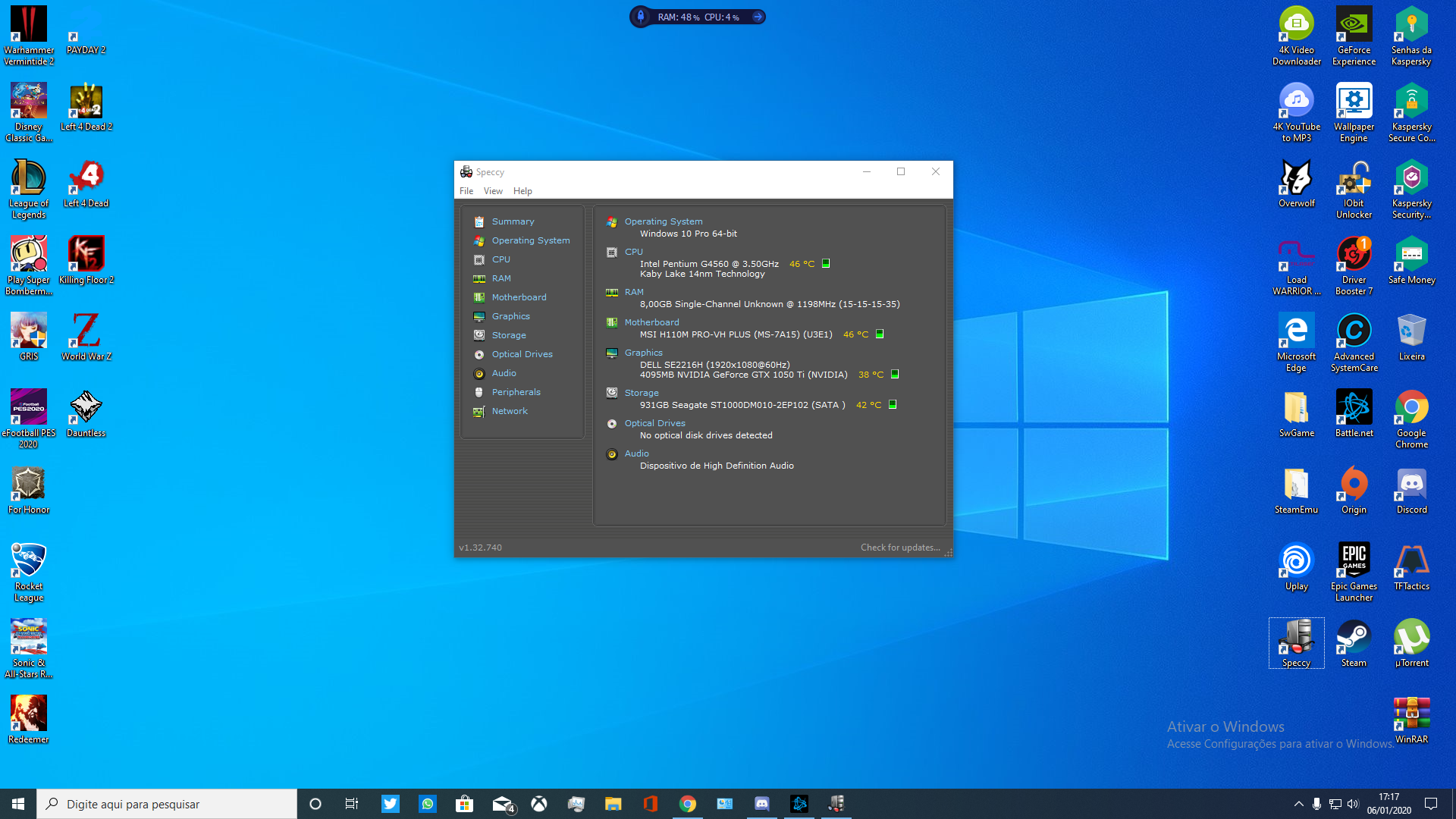Select the Left 4 Dead 2 desktop icon
The height and width of the screenshot is (819, 1456).
click(x=86, y=107)
